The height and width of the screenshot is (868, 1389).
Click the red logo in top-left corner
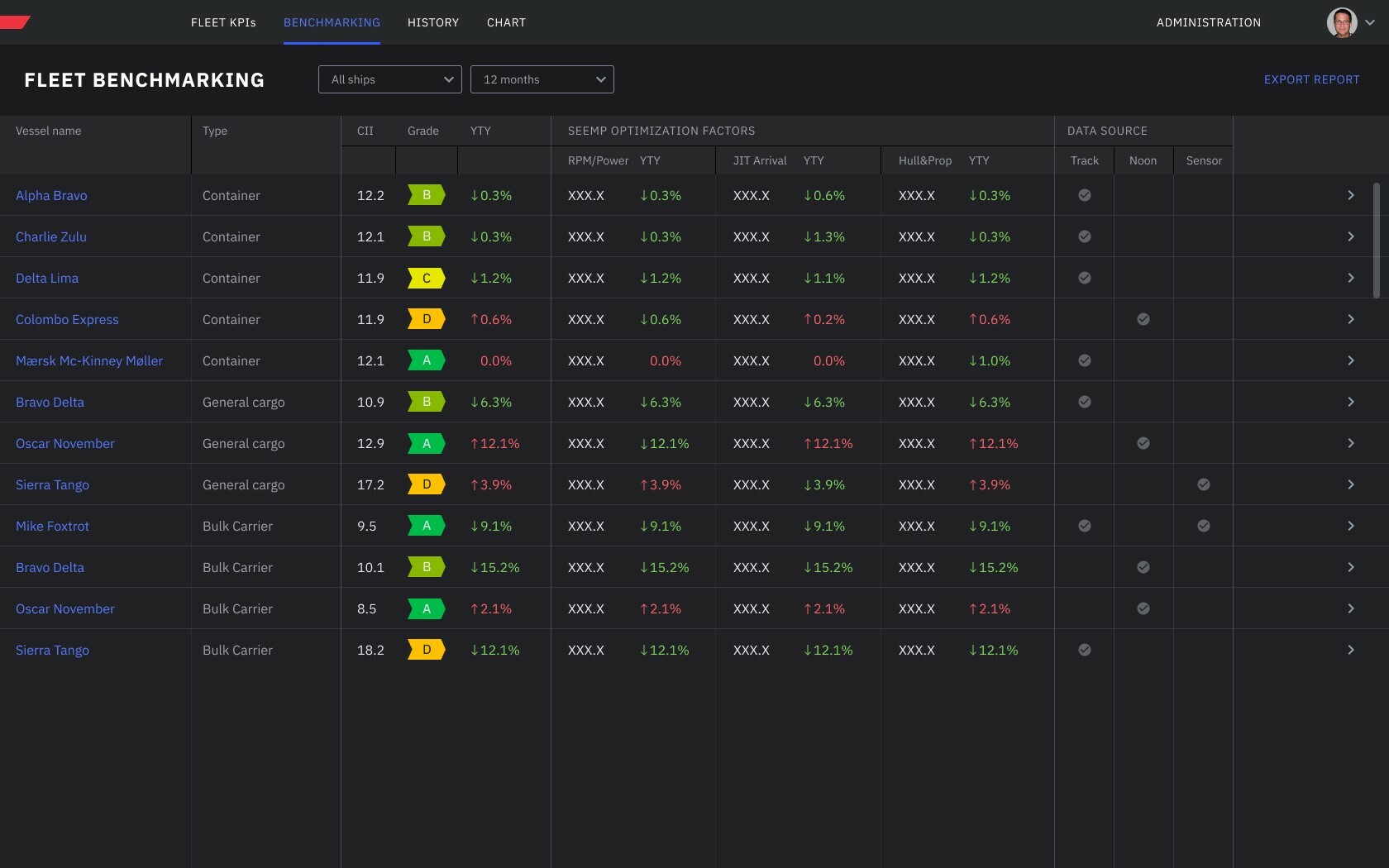pos(15,22)
